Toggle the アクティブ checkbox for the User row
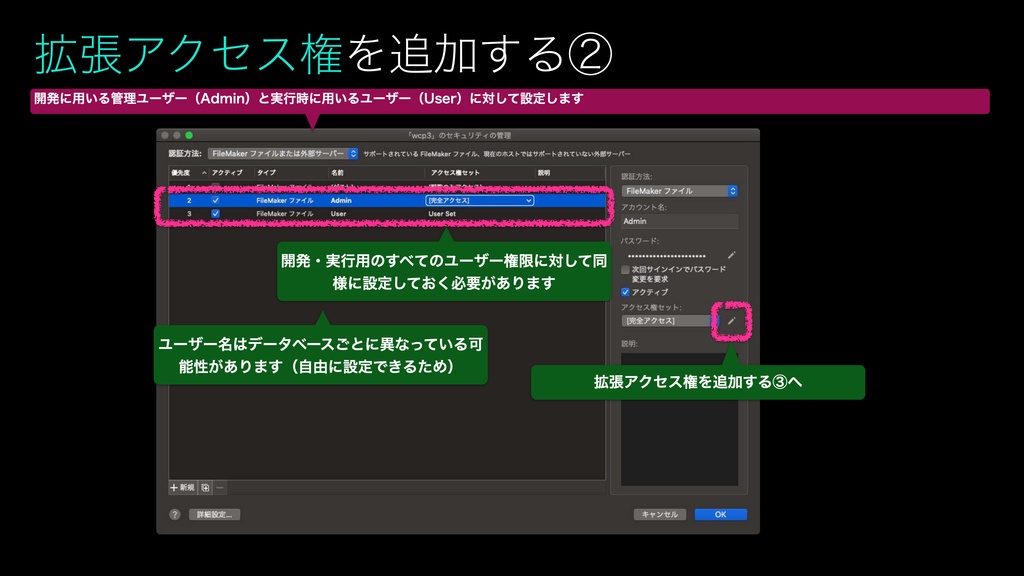The image size is (1024, 576). tap(214, 213)
